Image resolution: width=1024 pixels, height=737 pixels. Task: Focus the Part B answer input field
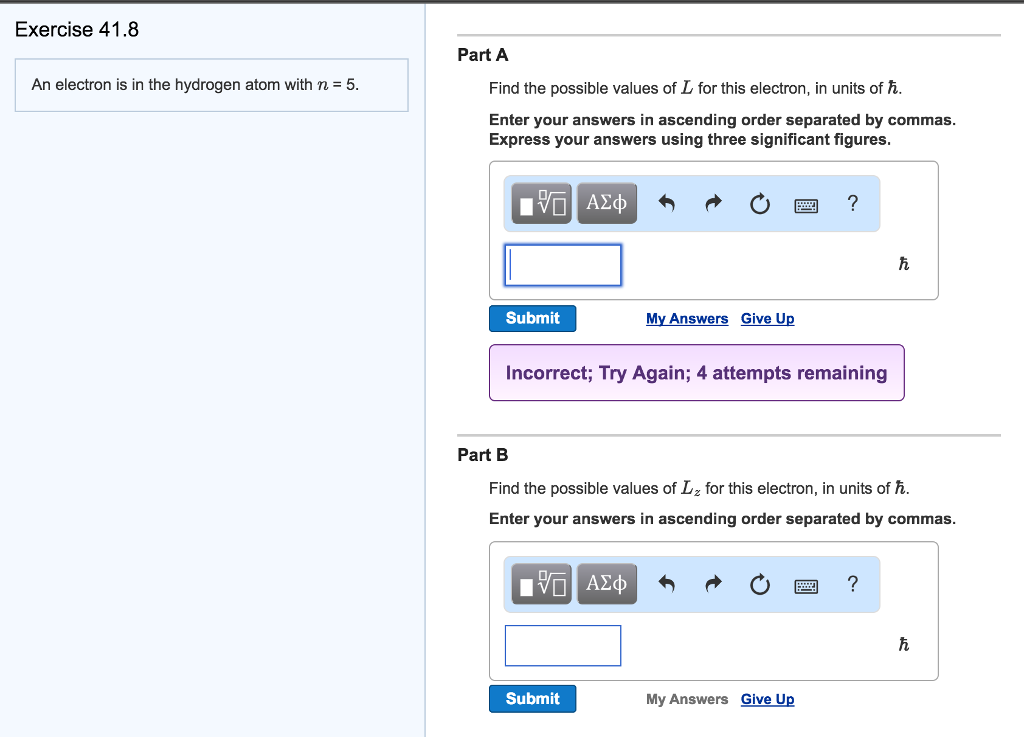coord(563,646)
